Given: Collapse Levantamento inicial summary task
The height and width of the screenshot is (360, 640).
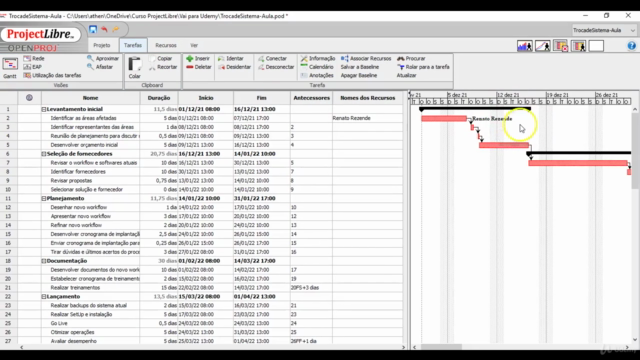Looking at the screenshot, I should (44, 109).
